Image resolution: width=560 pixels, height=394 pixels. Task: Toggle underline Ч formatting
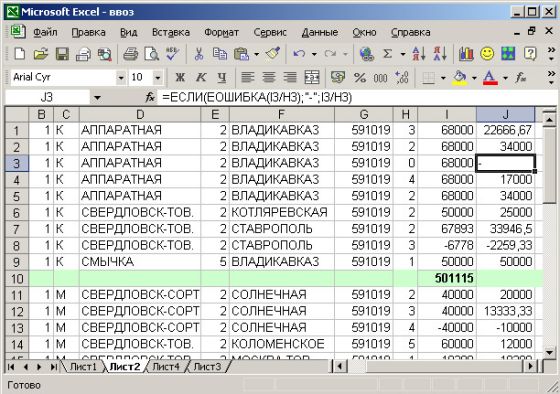click(x=222, y=77)
